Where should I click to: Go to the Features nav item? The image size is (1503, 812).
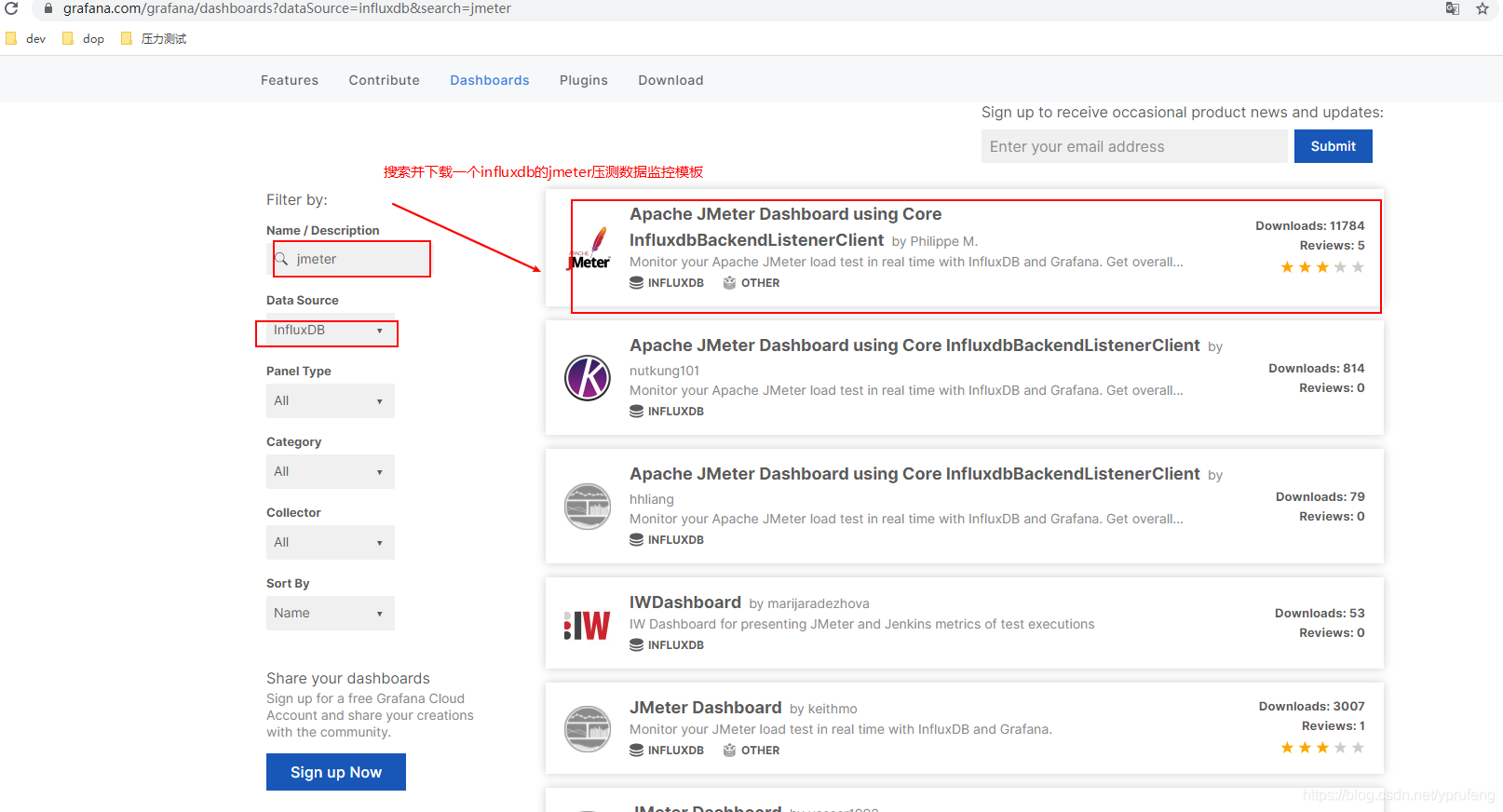click(x=290, y=80)
